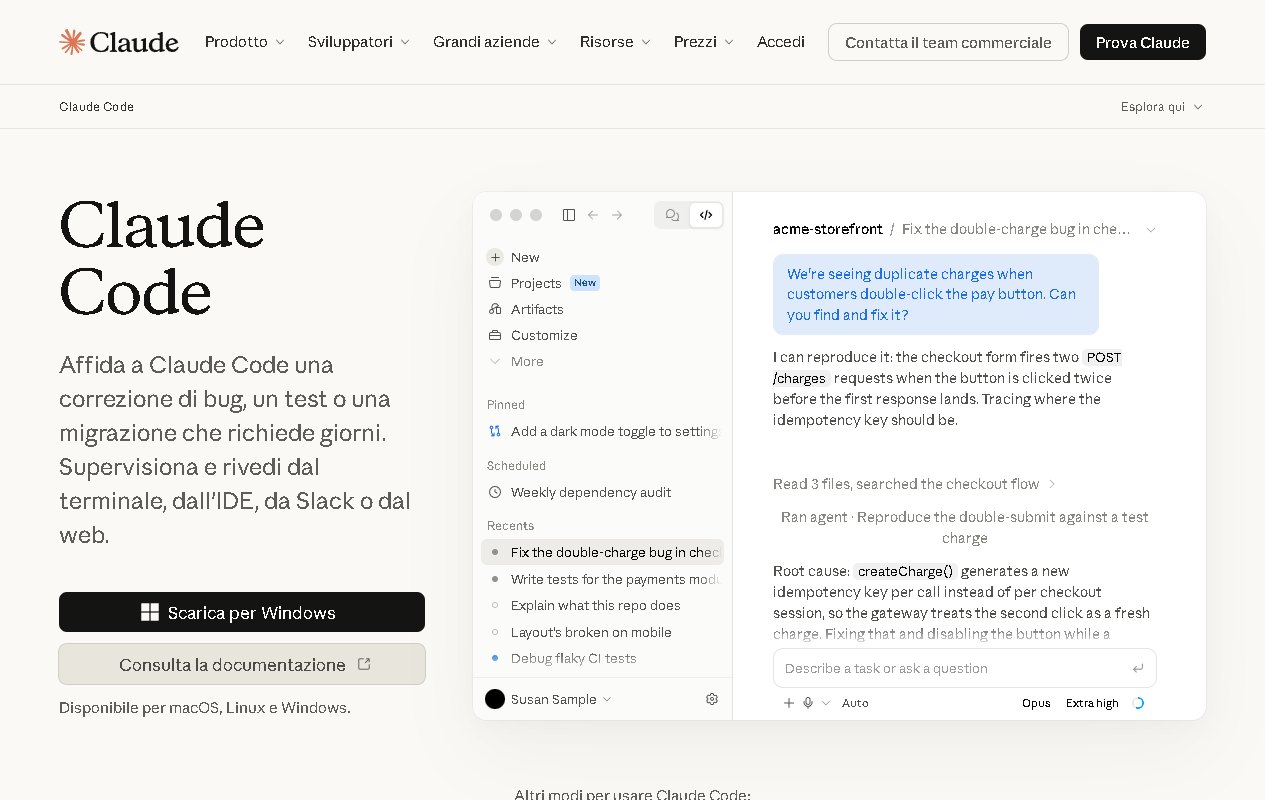Expand the Prezzi menu

point(704,42)
